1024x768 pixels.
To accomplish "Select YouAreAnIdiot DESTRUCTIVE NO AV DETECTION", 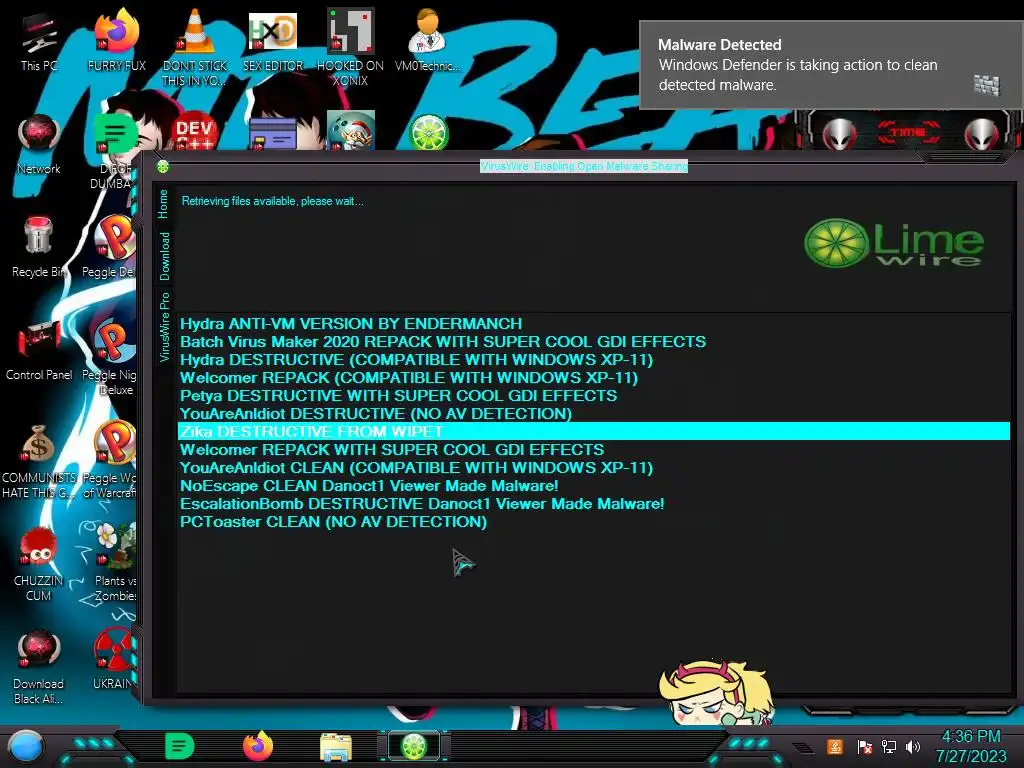I will tap(594, 413).
